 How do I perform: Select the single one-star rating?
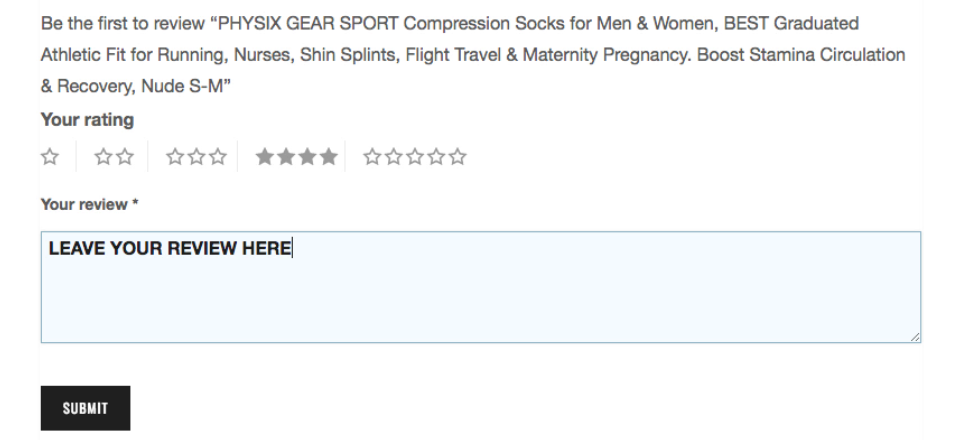[x=50, y=157]
